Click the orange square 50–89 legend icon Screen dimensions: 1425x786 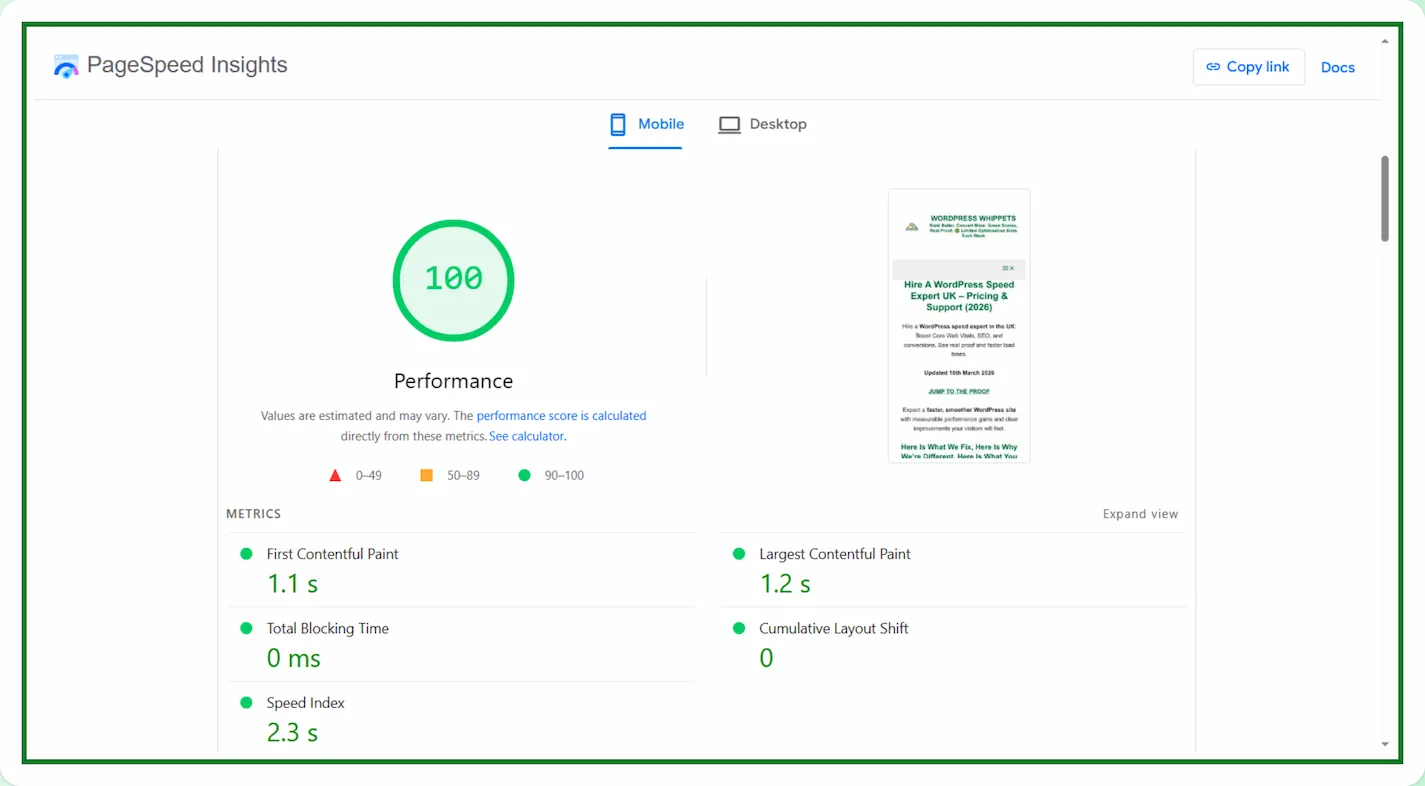(426, 476)
